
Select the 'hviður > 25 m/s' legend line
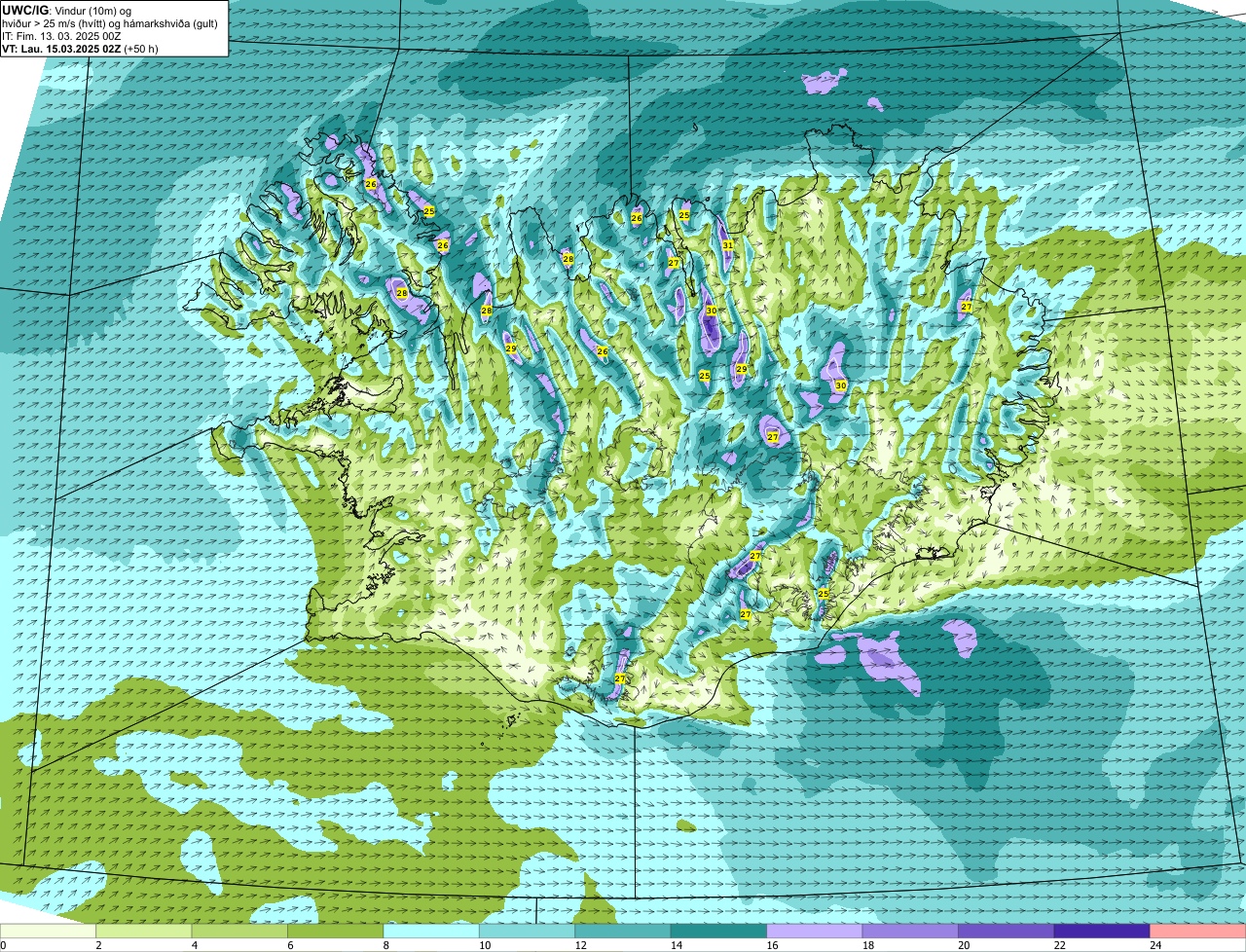click(x=110, y=22)
